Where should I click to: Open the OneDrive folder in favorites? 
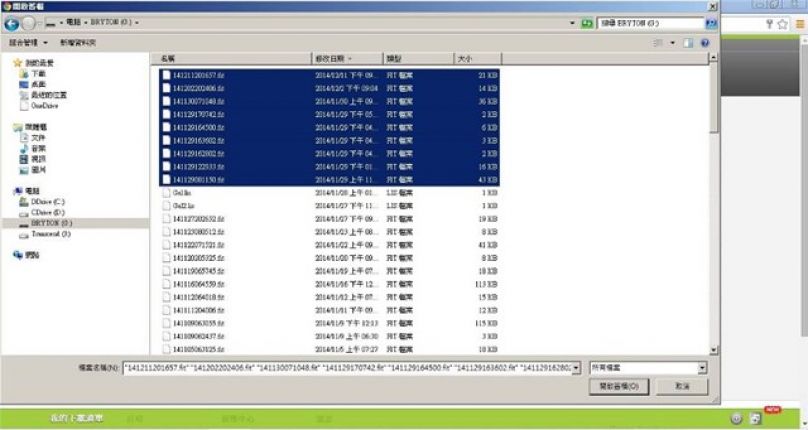click(44, 104)
